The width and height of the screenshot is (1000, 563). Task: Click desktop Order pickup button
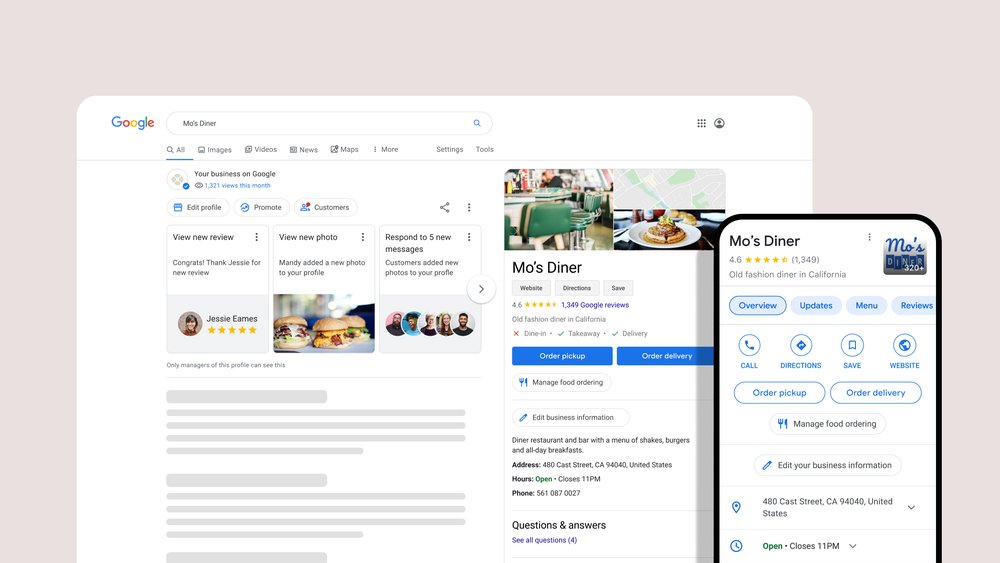tap(562, 356)
